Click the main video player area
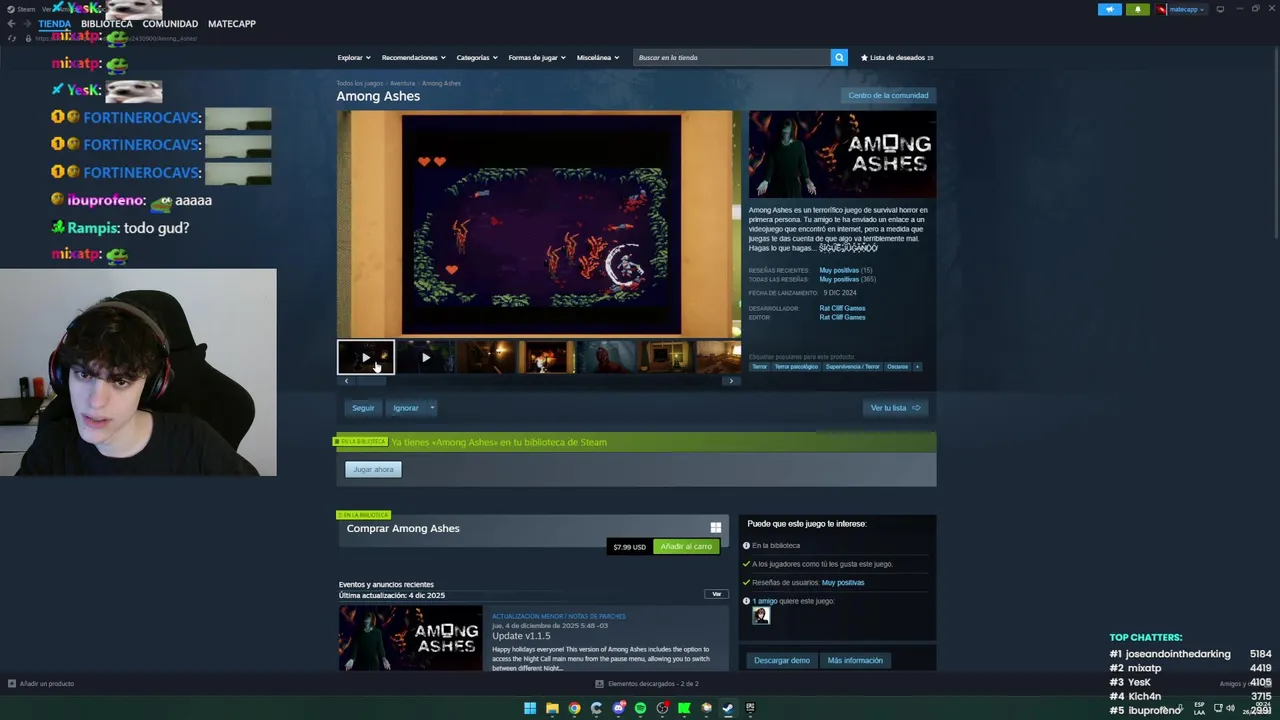 pyautogui.click(x=539, y=224)
